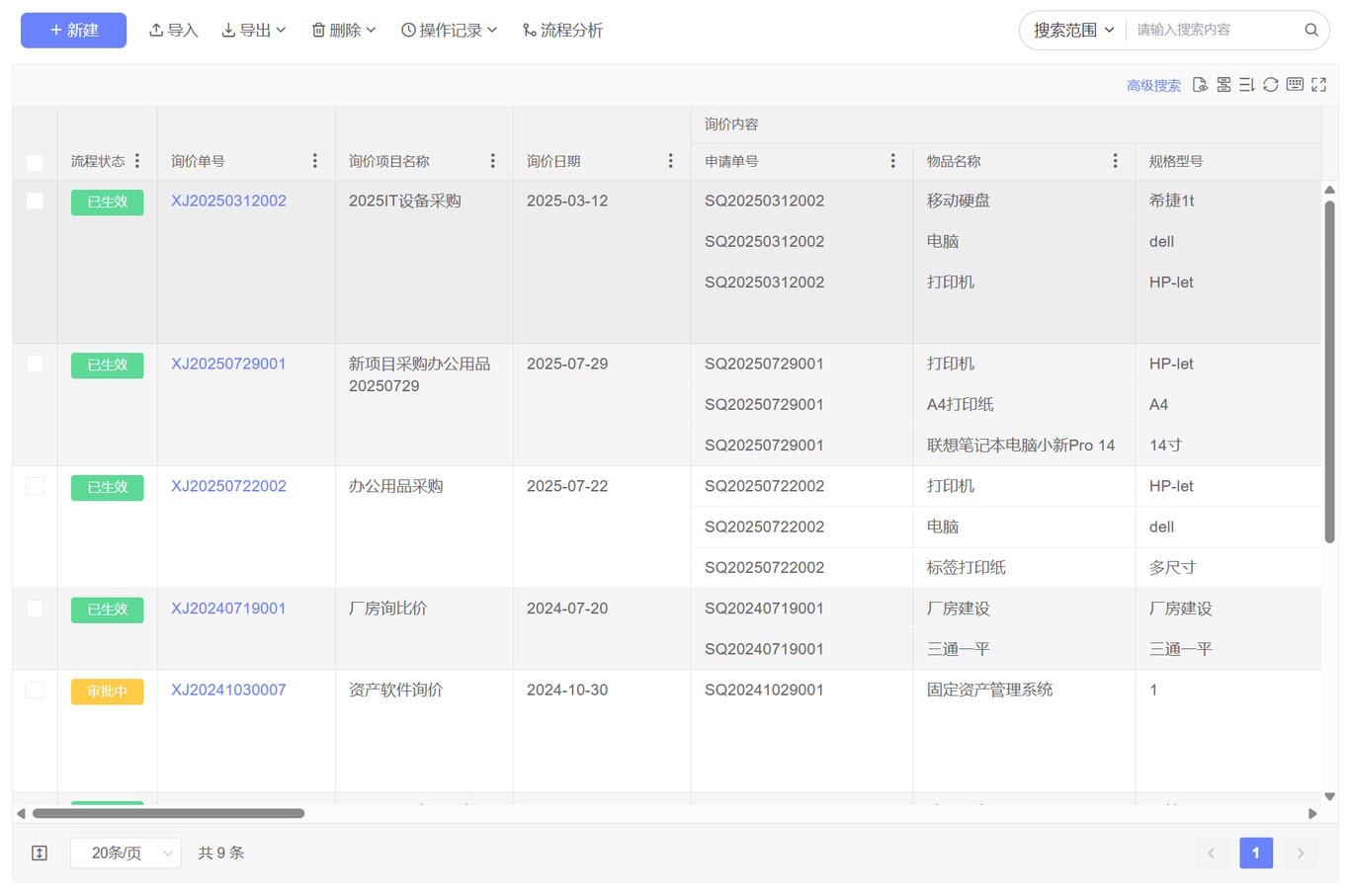This screenshot has height=896, width=1348.
Task: Toggle row height icon in footer
Action: coord(40,853)
